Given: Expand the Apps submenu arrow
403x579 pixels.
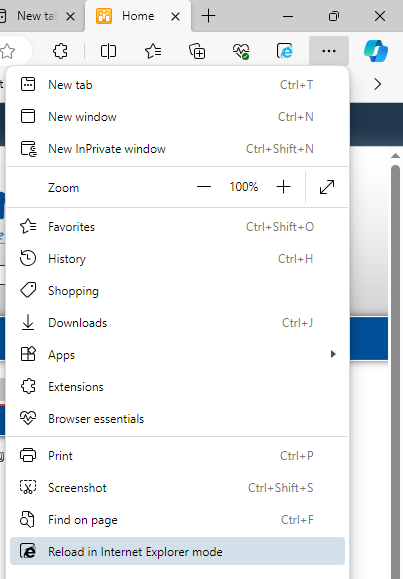Looking at the screenshot, I should pyautogui.click(x=333, y=354).
